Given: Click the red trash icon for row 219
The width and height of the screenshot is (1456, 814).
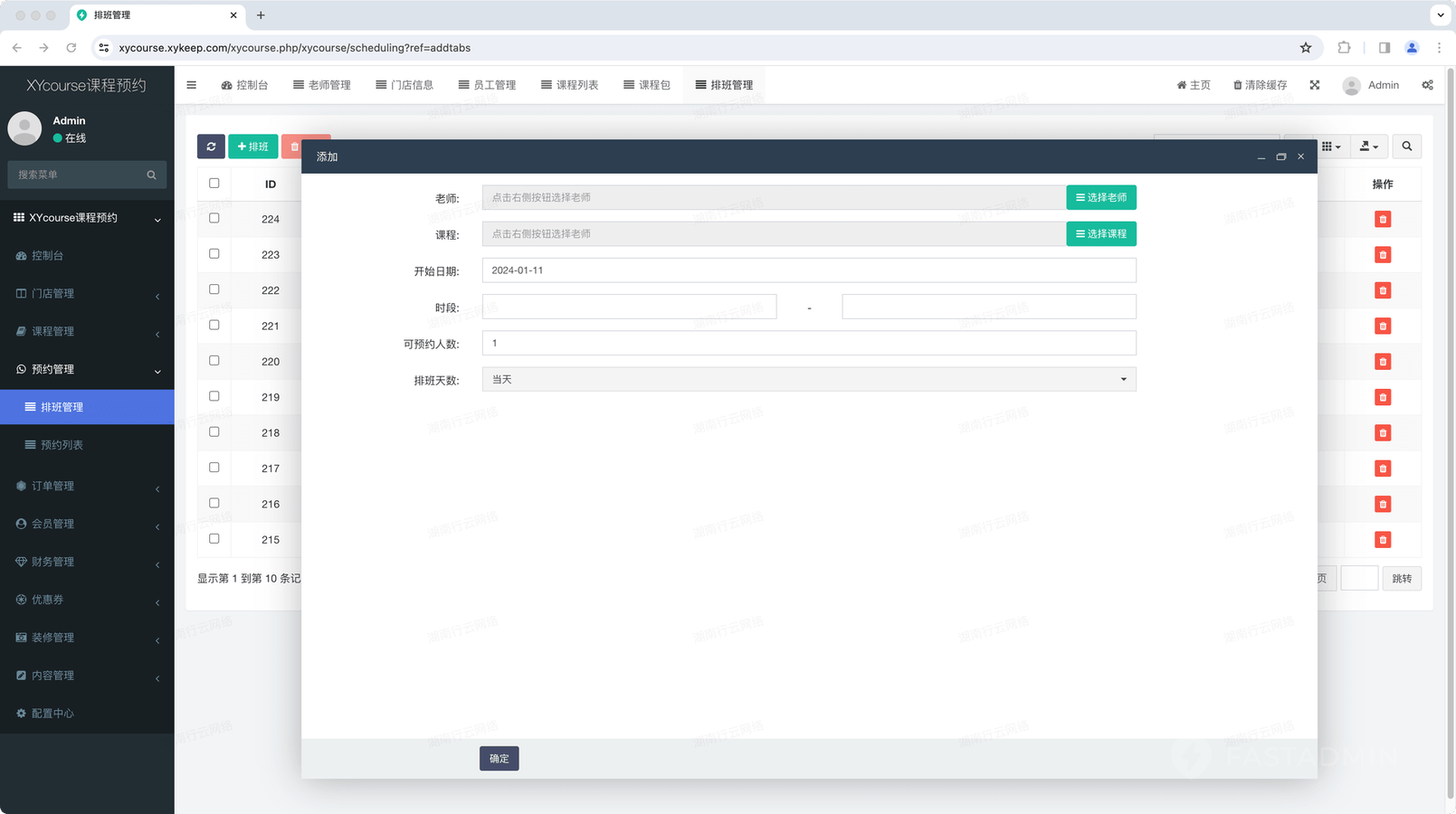Looking at the screenshot, I should (x=1383, y=397).
